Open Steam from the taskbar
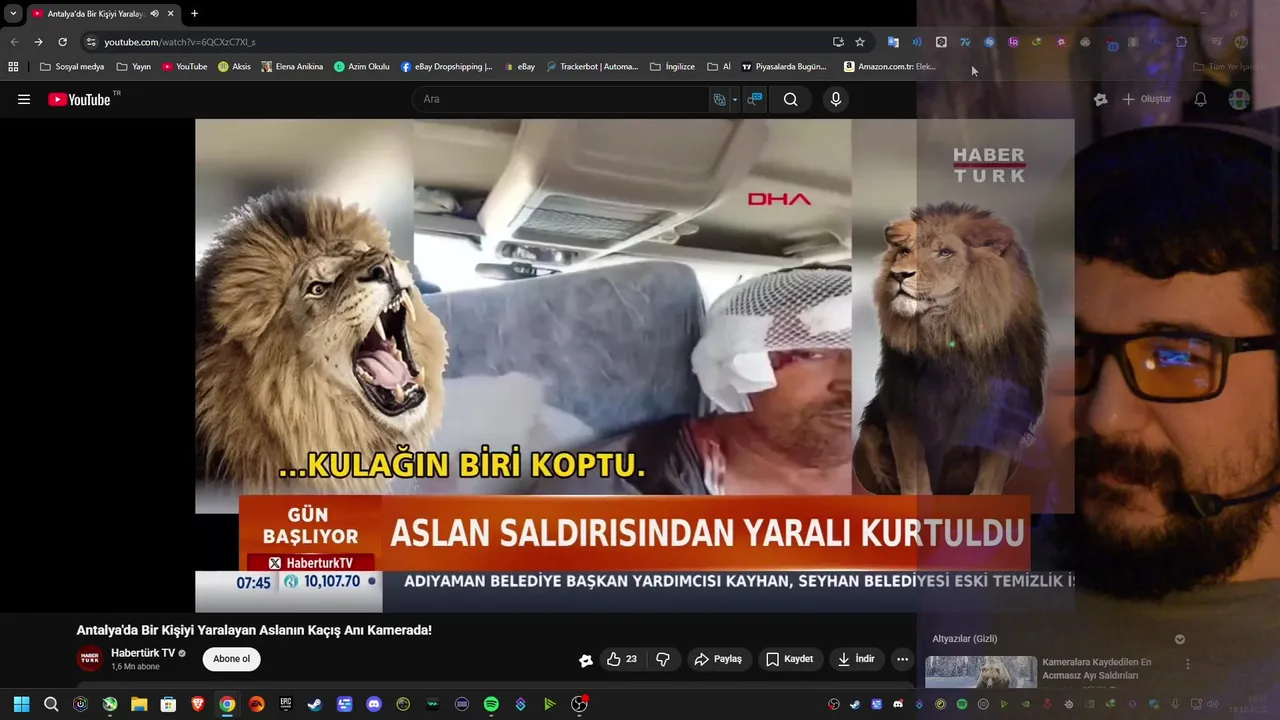Image resolution: width=1280 pixels, height=720 pixels. click(315, 704)
